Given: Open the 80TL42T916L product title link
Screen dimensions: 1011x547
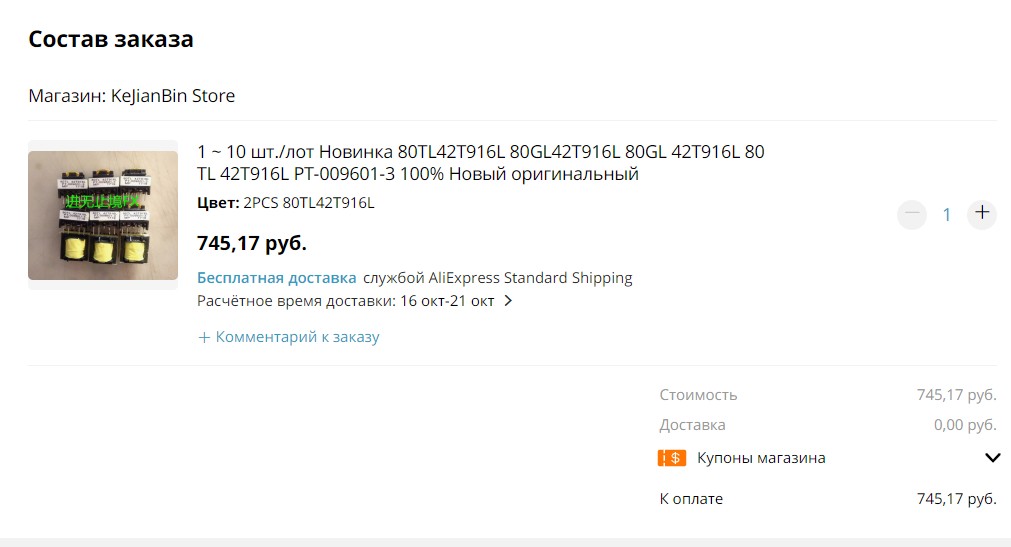Looking at the screenshot, I should pyautogui.click(x=480, y=163).
